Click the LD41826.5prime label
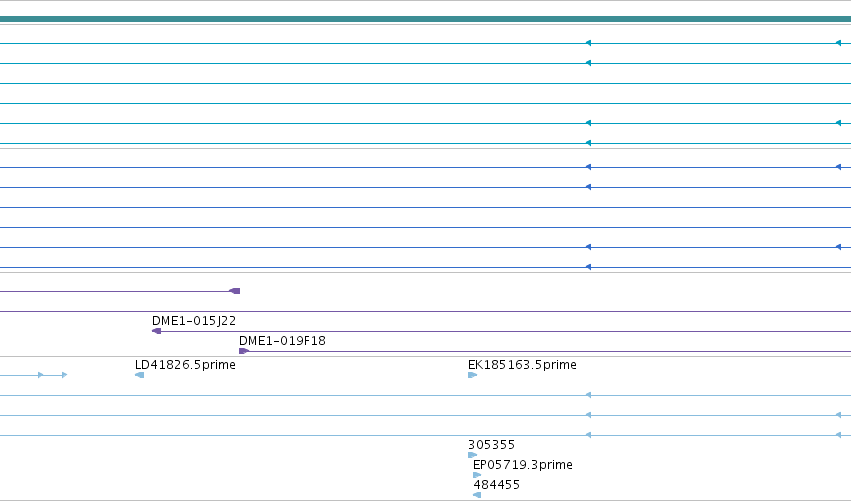 pyautogui.click(x=185, y=365)
